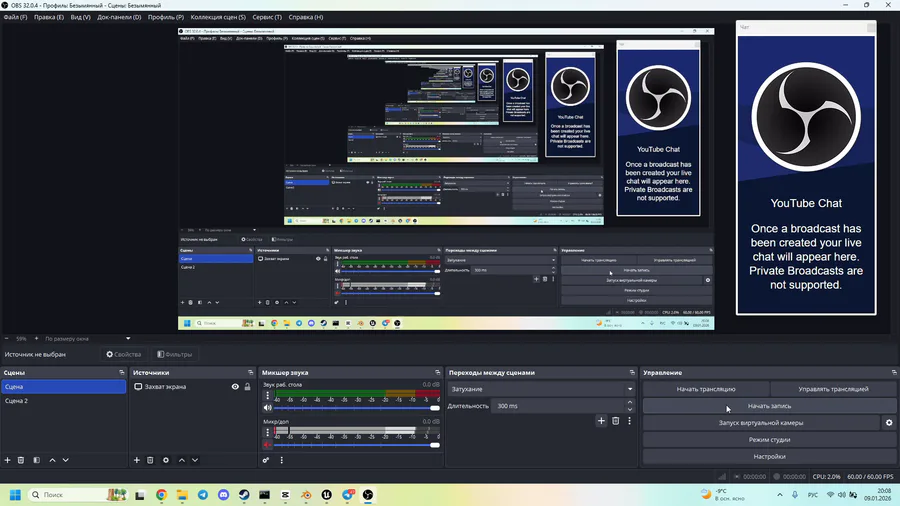Click taskbar Поиск search box
The width and height of the screenshot is (900, 506).
[77, 495]
